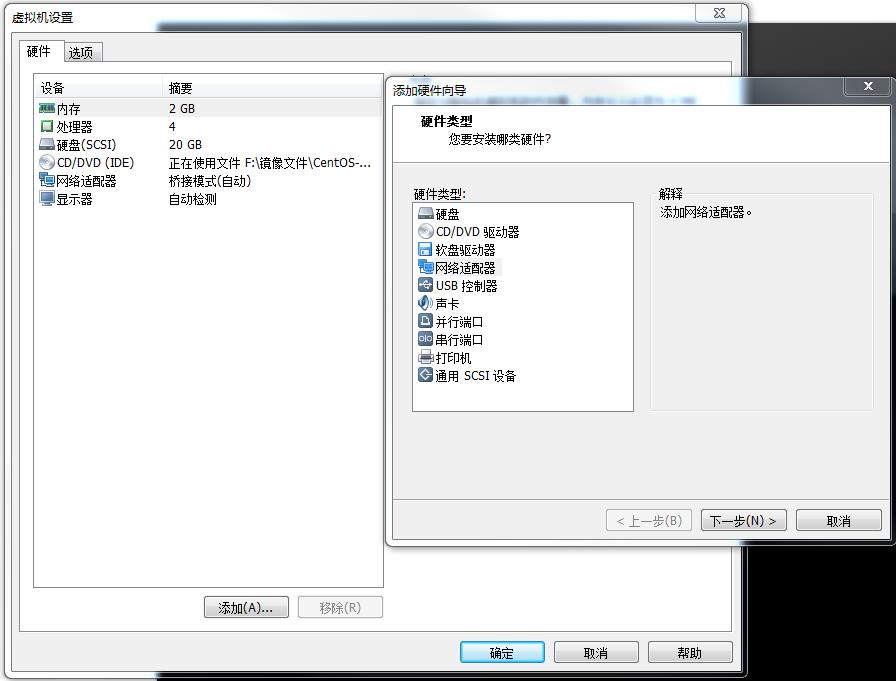The height and width of the screenshot is (681, 896).
Task: Choose the 硬盘 icon in hardware type list
Action: pos(426,214)
